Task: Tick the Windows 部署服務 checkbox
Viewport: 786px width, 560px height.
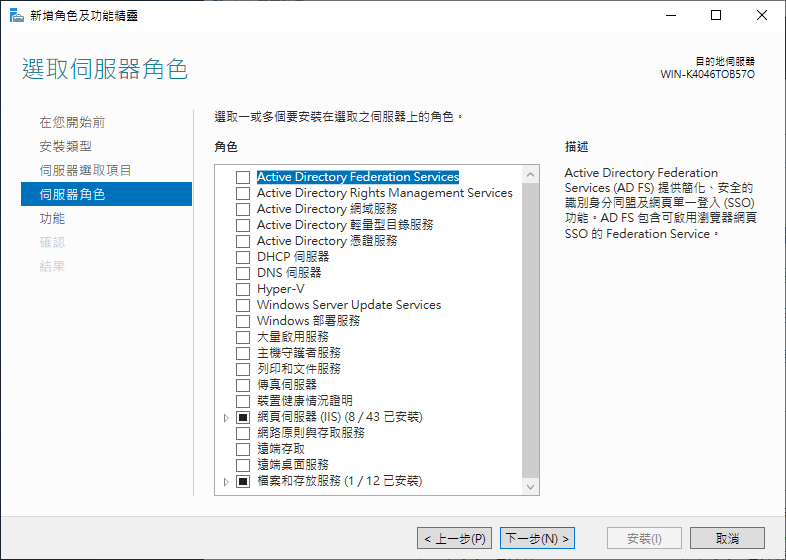Action: click(x=243, y=321)
